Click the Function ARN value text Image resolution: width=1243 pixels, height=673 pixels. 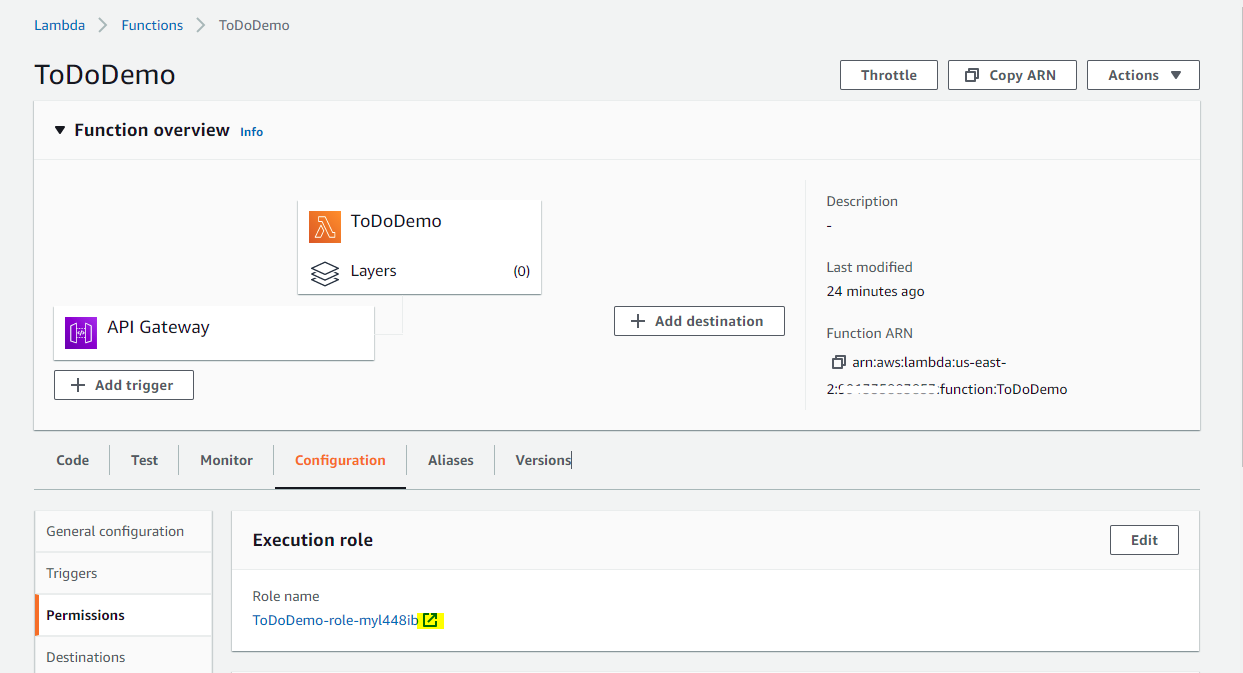(947, 376)
